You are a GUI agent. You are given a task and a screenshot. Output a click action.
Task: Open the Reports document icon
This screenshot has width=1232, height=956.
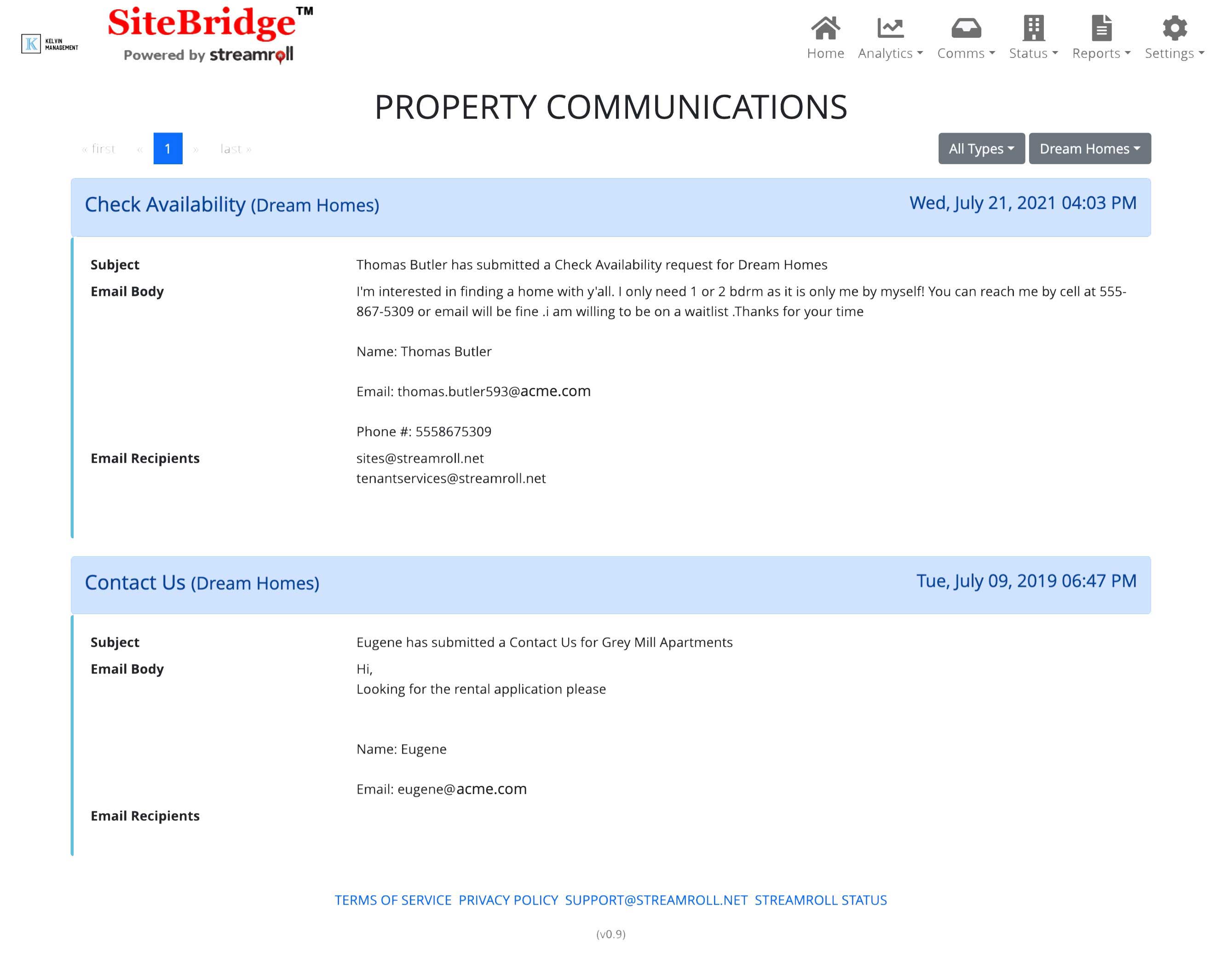click(x=1100, y=28)
